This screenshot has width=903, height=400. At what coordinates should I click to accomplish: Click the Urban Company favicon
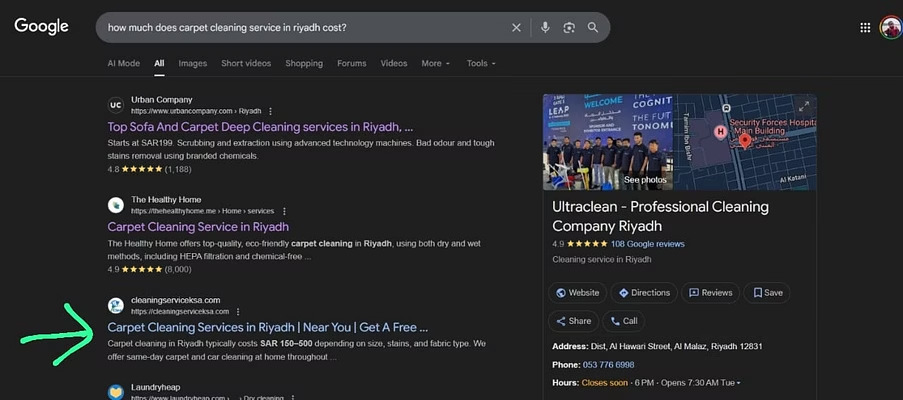[x=116, y=105]
